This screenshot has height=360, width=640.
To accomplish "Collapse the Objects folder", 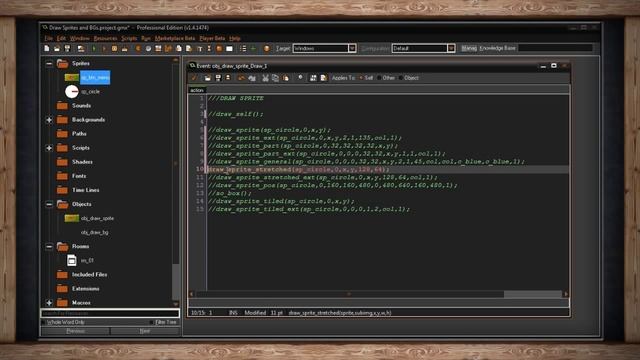I will click(x=49, y=204).
